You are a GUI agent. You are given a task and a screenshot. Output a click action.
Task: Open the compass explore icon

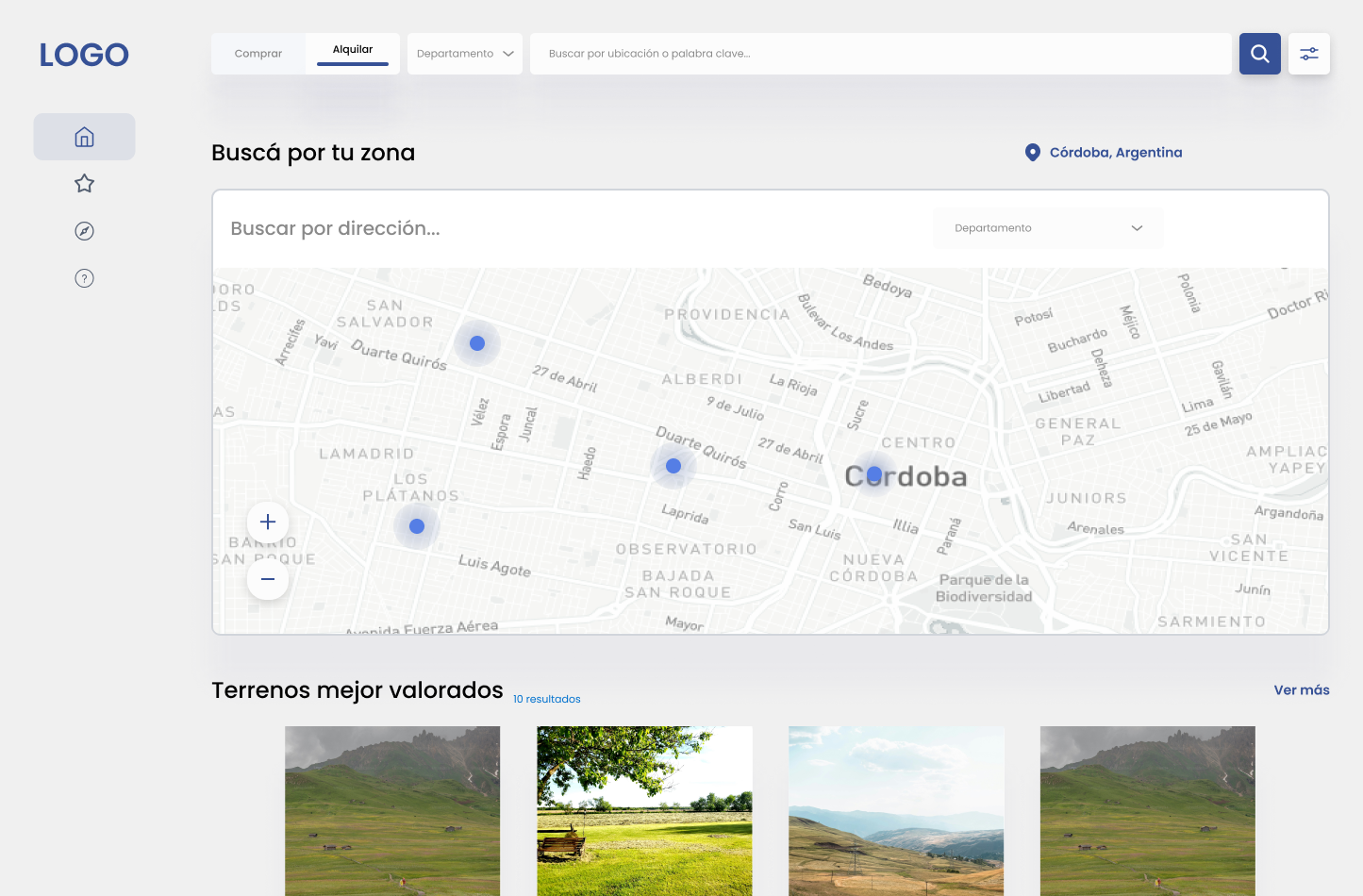(84, 231)
